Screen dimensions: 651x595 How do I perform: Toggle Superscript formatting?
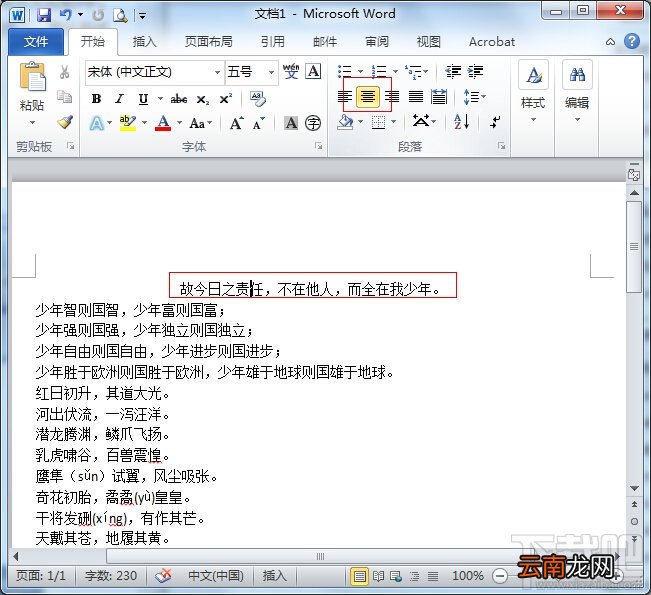pyautogui.click(x=225, y=99)
